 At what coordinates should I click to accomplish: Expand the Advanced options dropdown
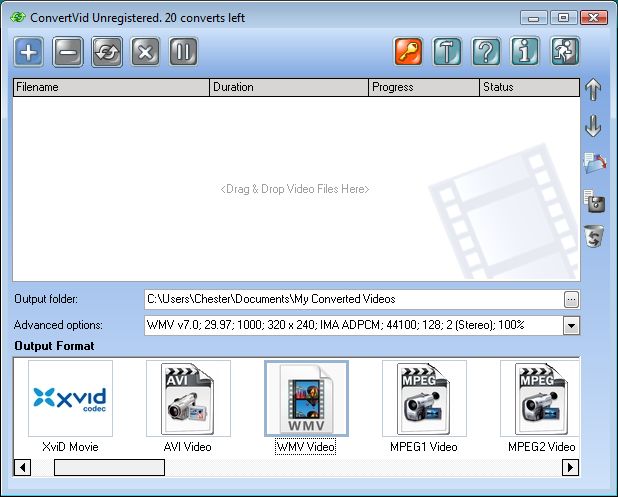click(x=571, y=325)
